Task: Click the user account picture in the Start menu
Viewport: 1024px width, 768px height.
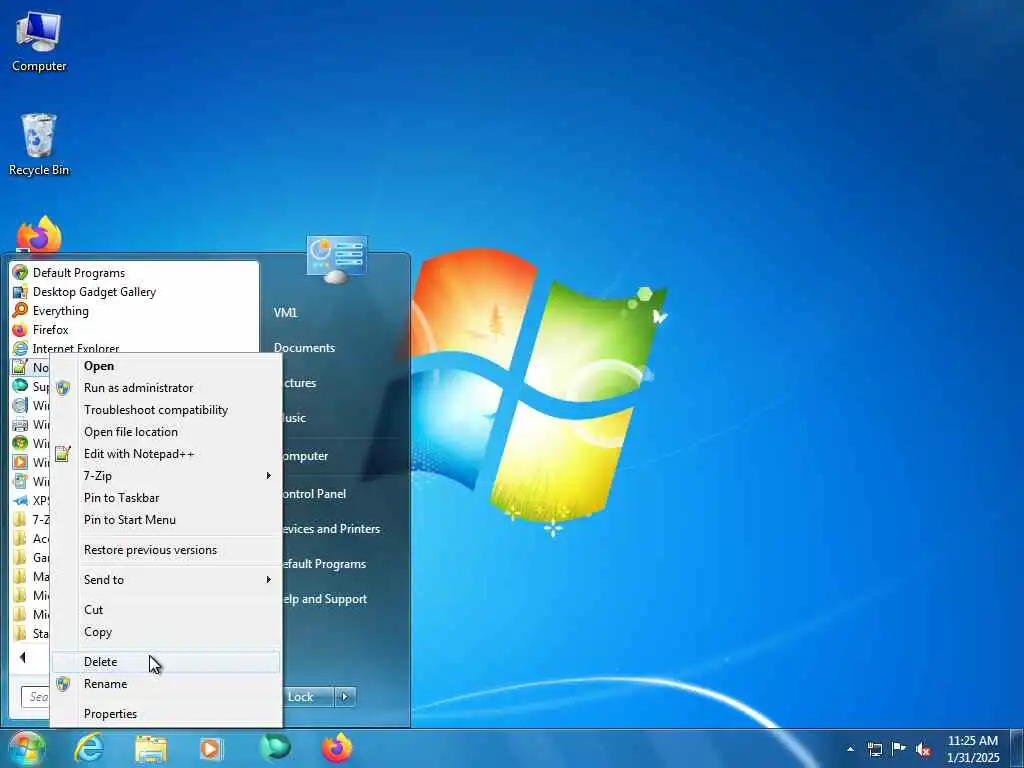Action: (x=337, y=257)
